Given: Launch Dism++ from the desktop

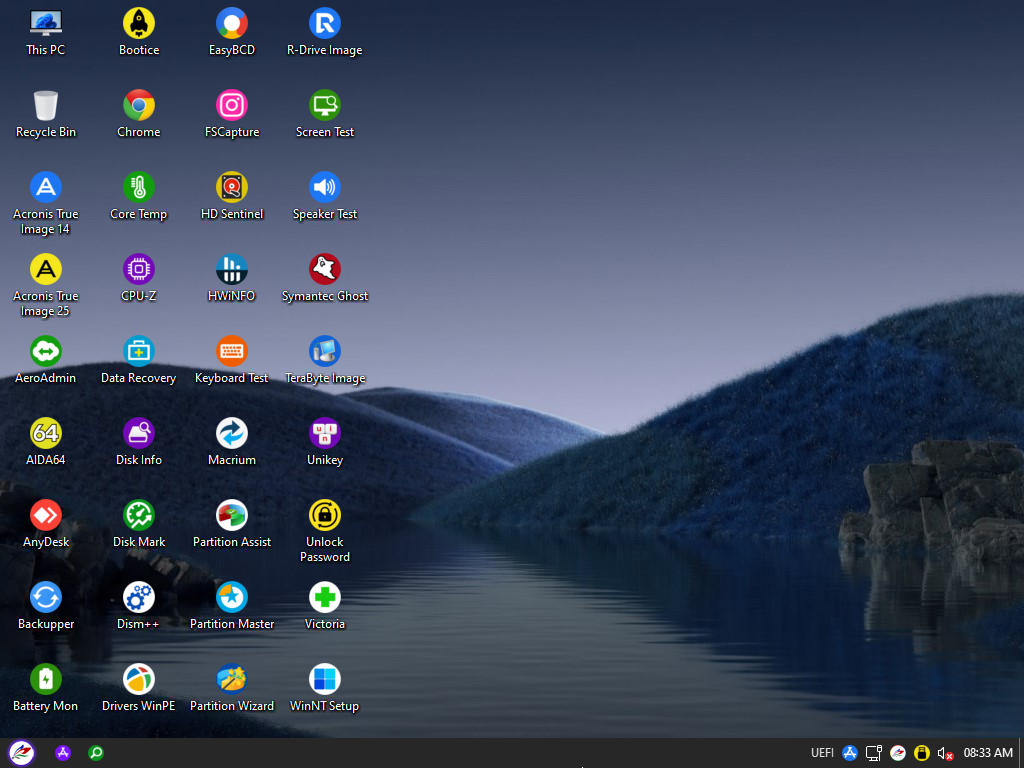Looking at the screenshot, I should click(139, 598).
